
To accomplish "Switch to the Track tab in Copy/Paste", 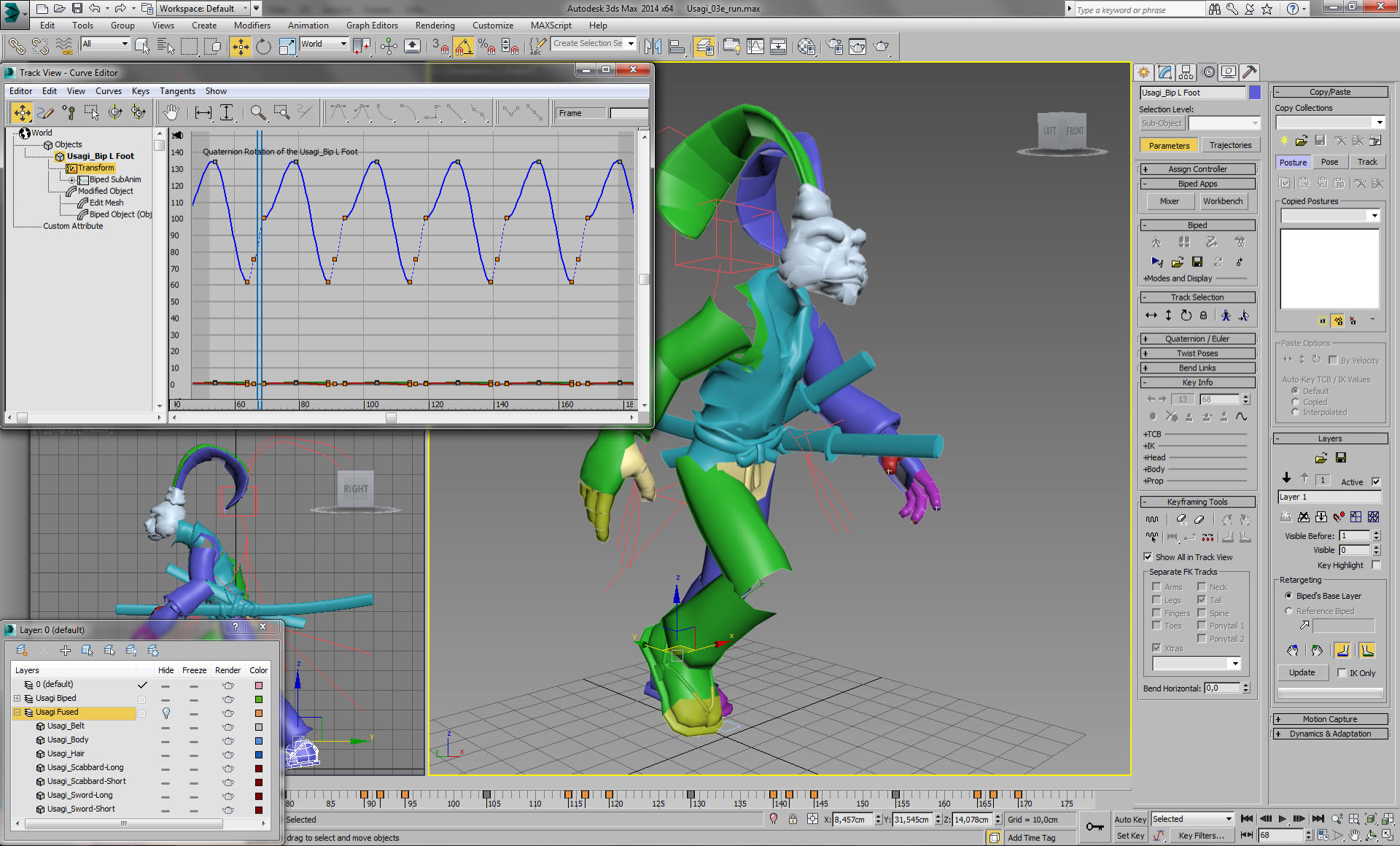I will pyautogui.click(x=1367, y=162).
